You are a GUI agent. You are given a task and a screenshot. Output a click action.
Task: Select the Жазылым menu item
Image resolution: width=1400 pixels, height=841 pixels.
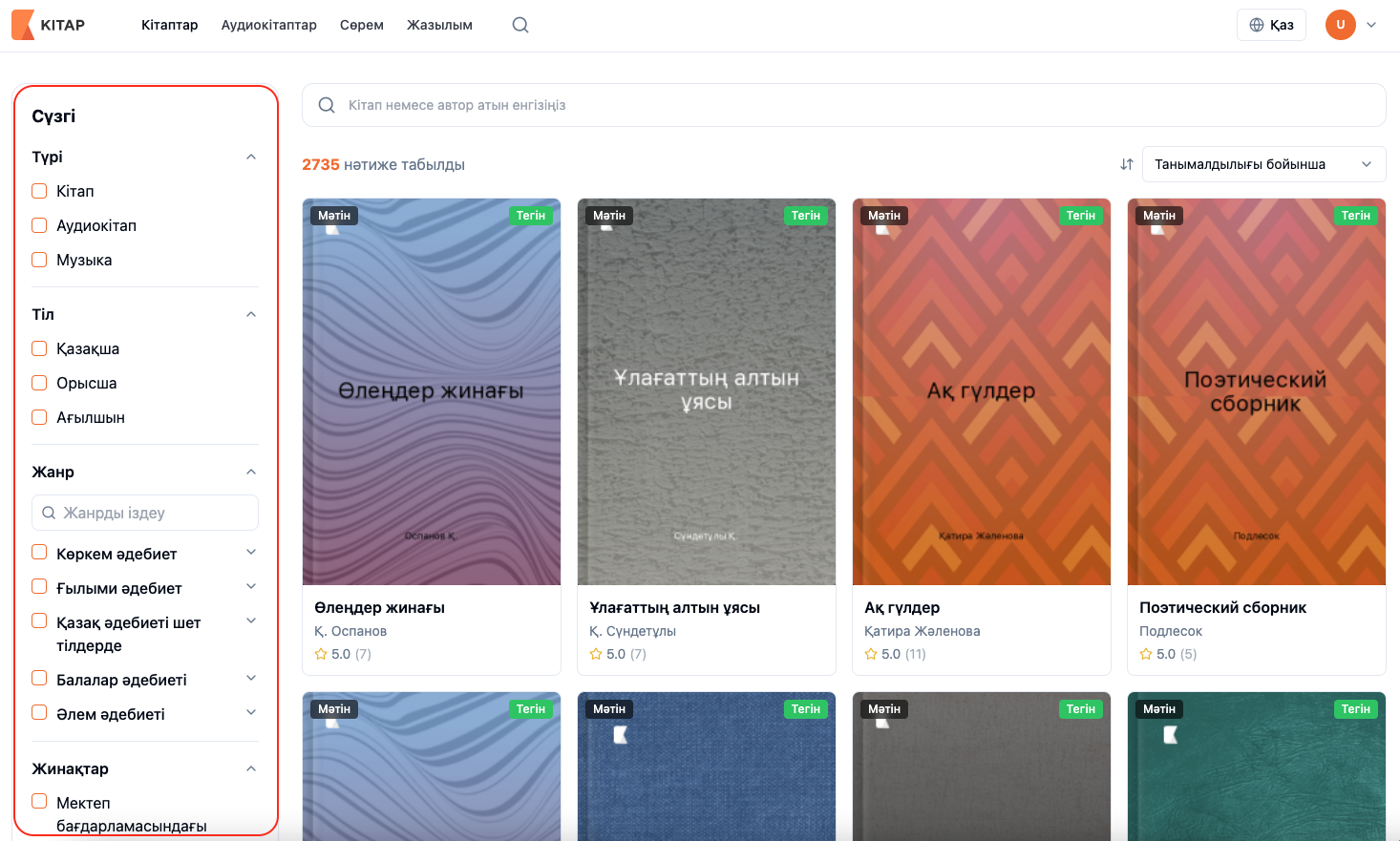[x=439, y=25]
